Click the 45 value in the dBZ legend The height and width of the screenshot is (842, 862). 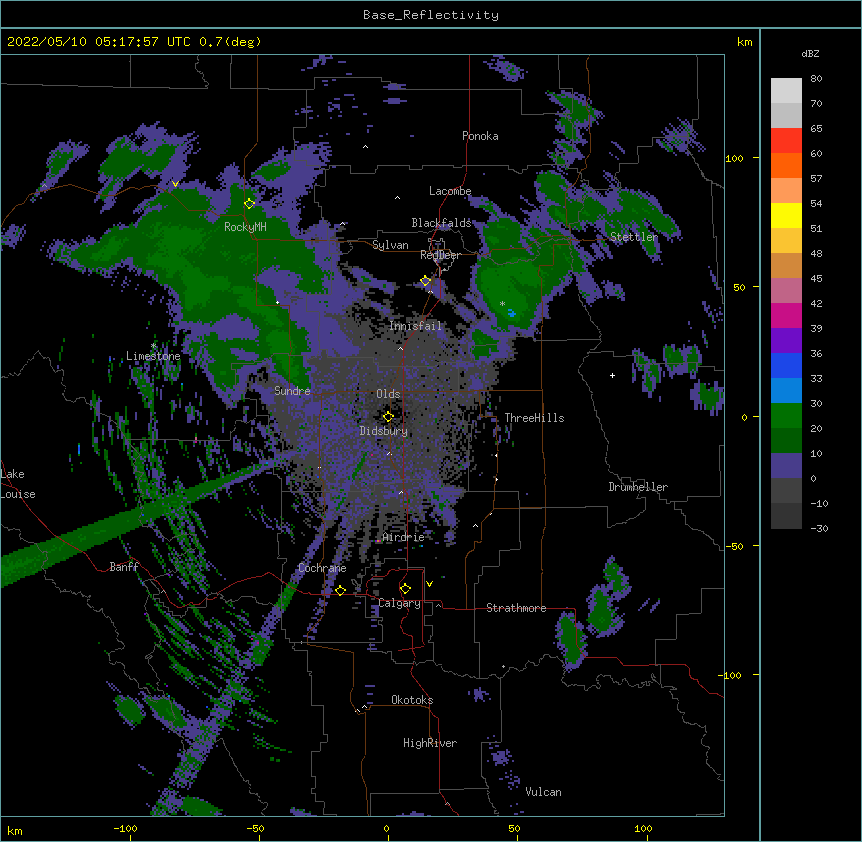point(816,279)
